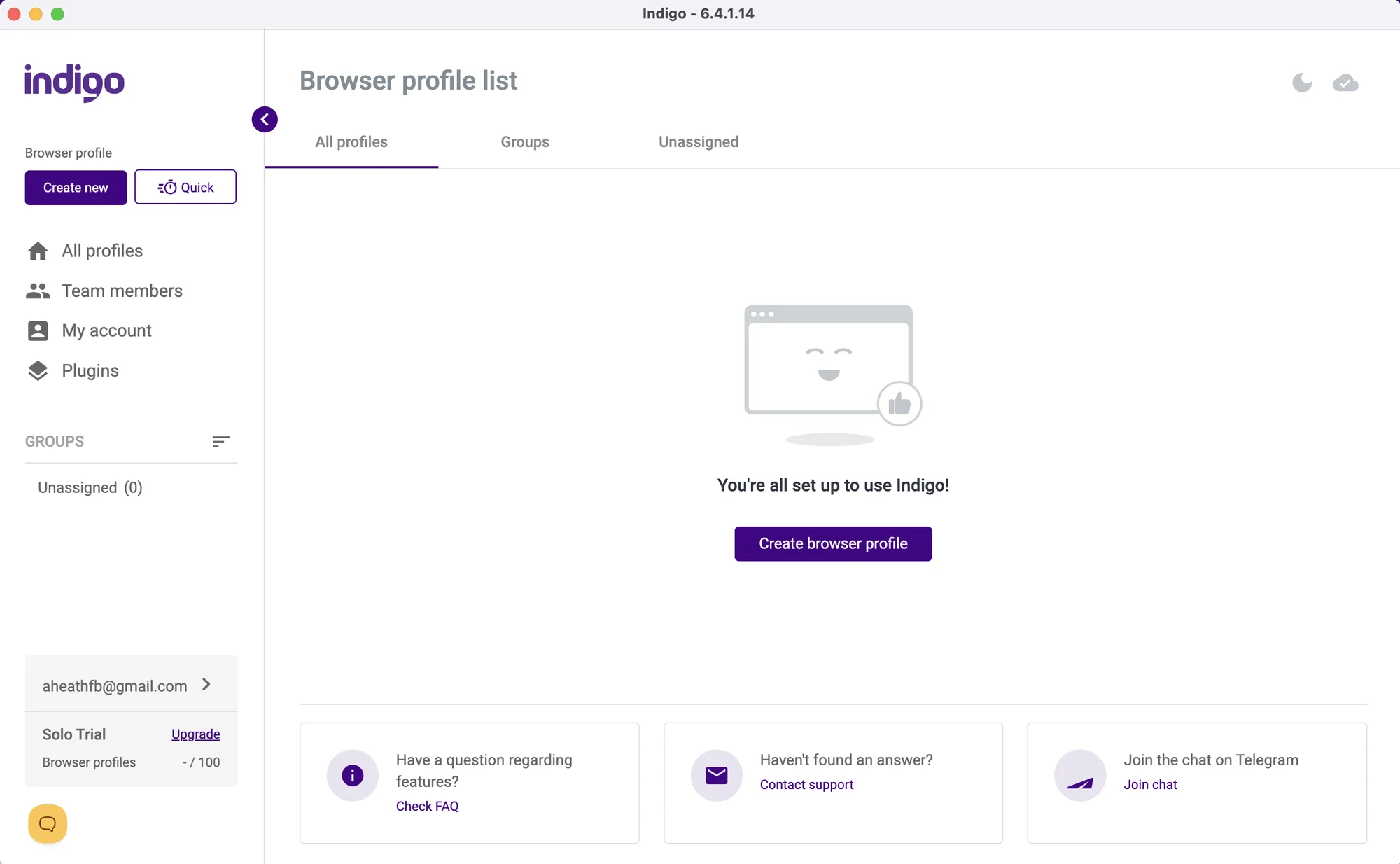Image resolution: width=1400 pixels, height=864 pixels.
Task: Maximize the window with the green button
Action: tap(58, 14)
